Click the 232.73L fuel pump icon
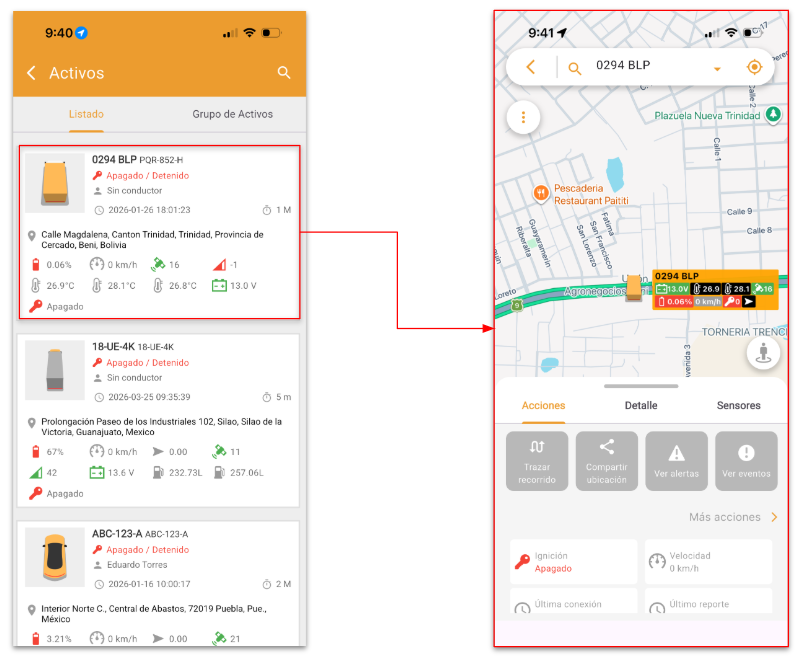798x659 pixels. tap(158, 473)
